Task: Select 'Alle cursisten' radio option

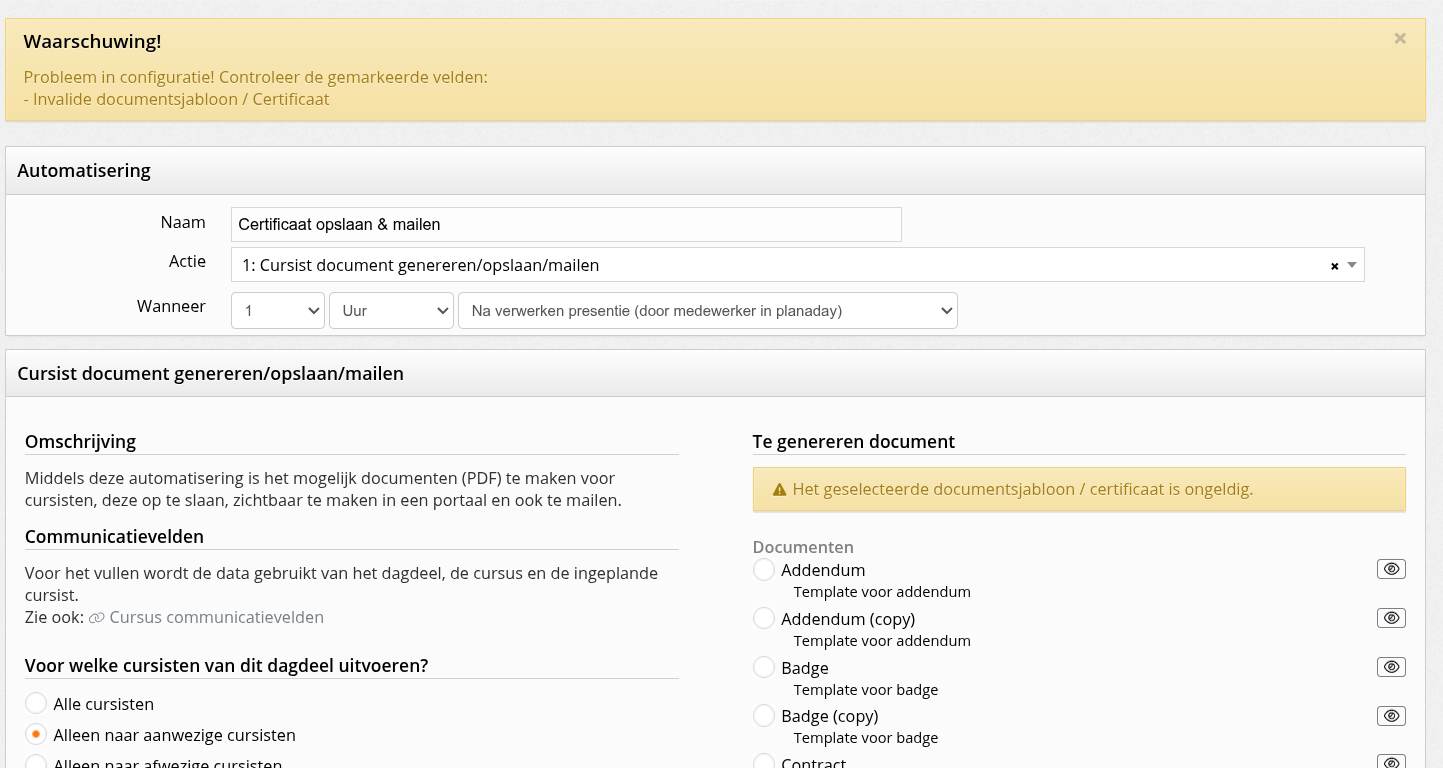Action: (x=36, y=704)
